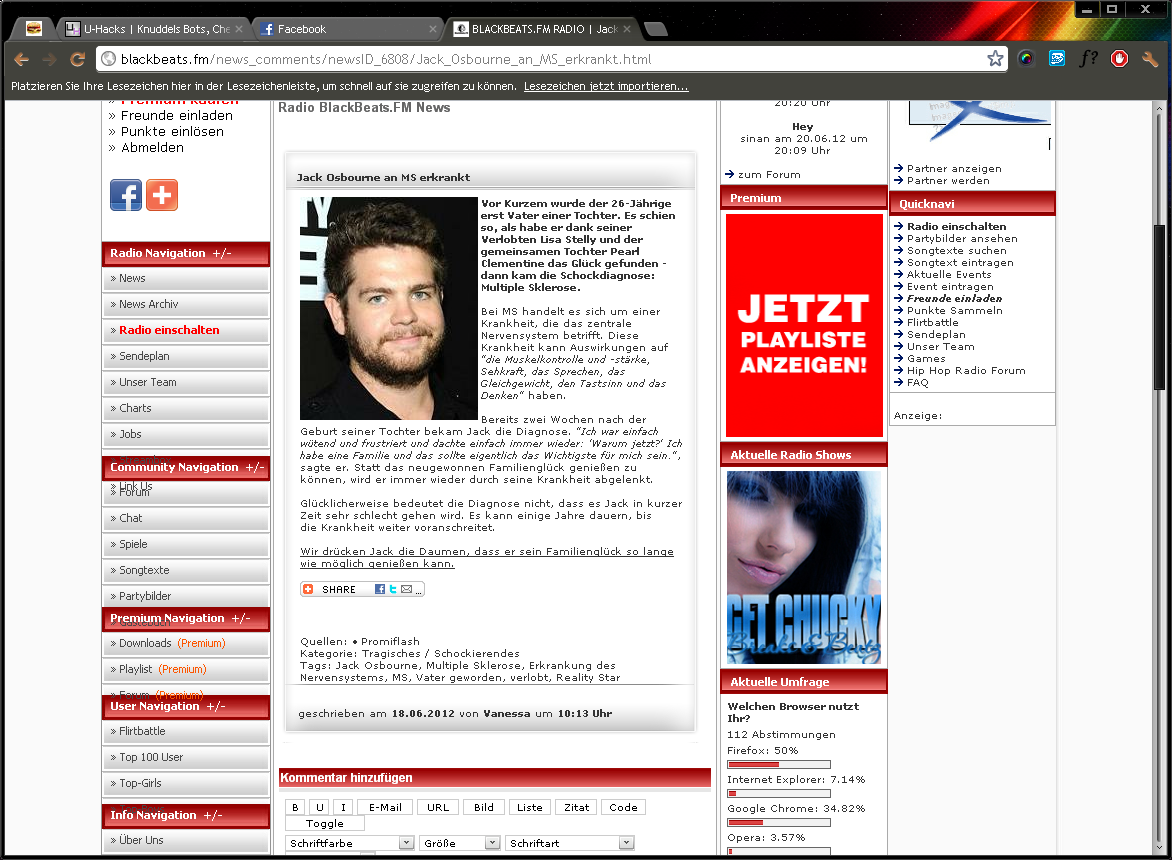Click the site info globe icon in address bar
The width and height of the screenshot is (1172, 860).
tap(108, 59)
